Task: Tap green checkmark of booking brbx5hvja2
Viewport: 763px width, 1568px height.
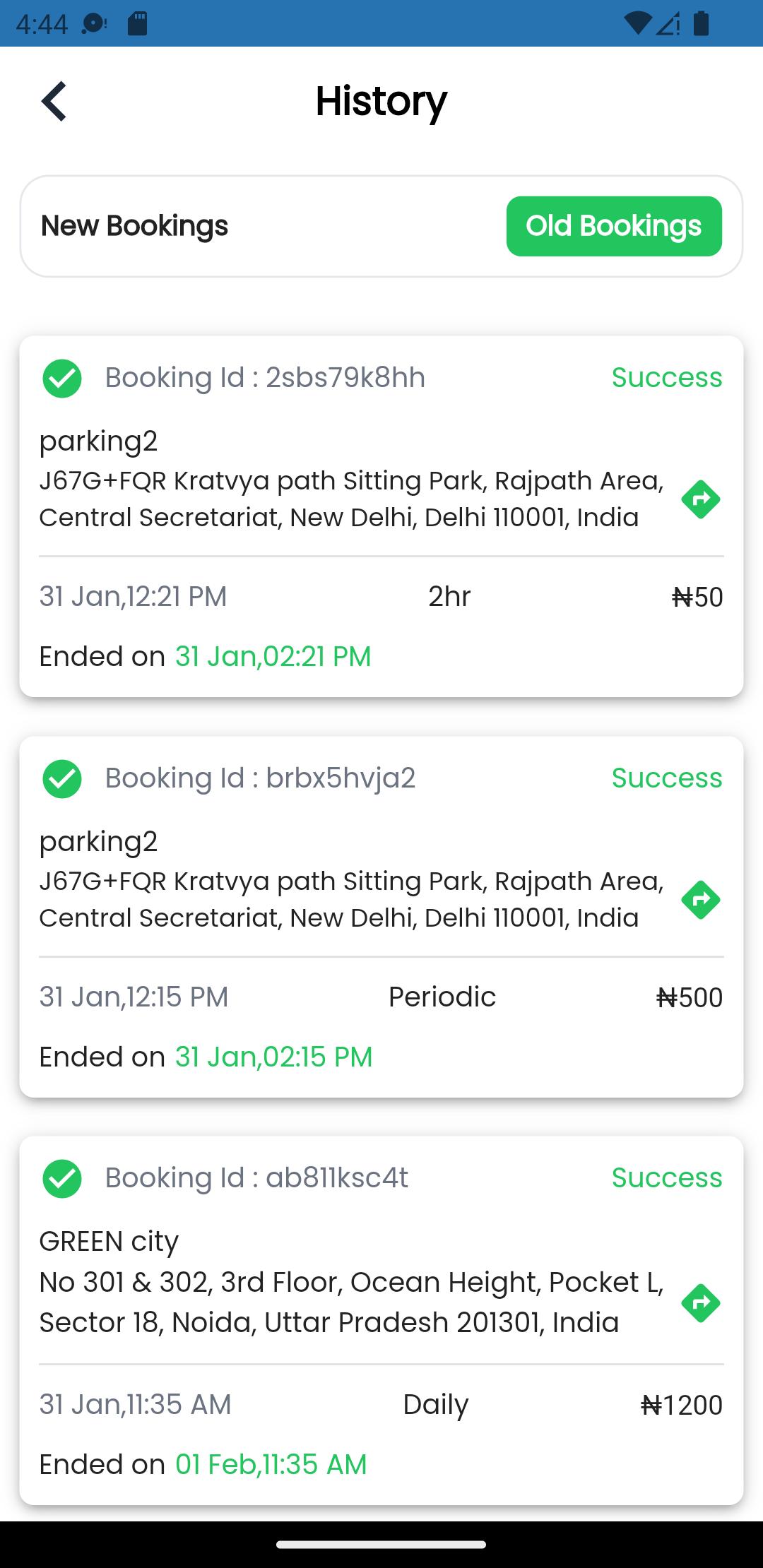Action: click(62, 779)
